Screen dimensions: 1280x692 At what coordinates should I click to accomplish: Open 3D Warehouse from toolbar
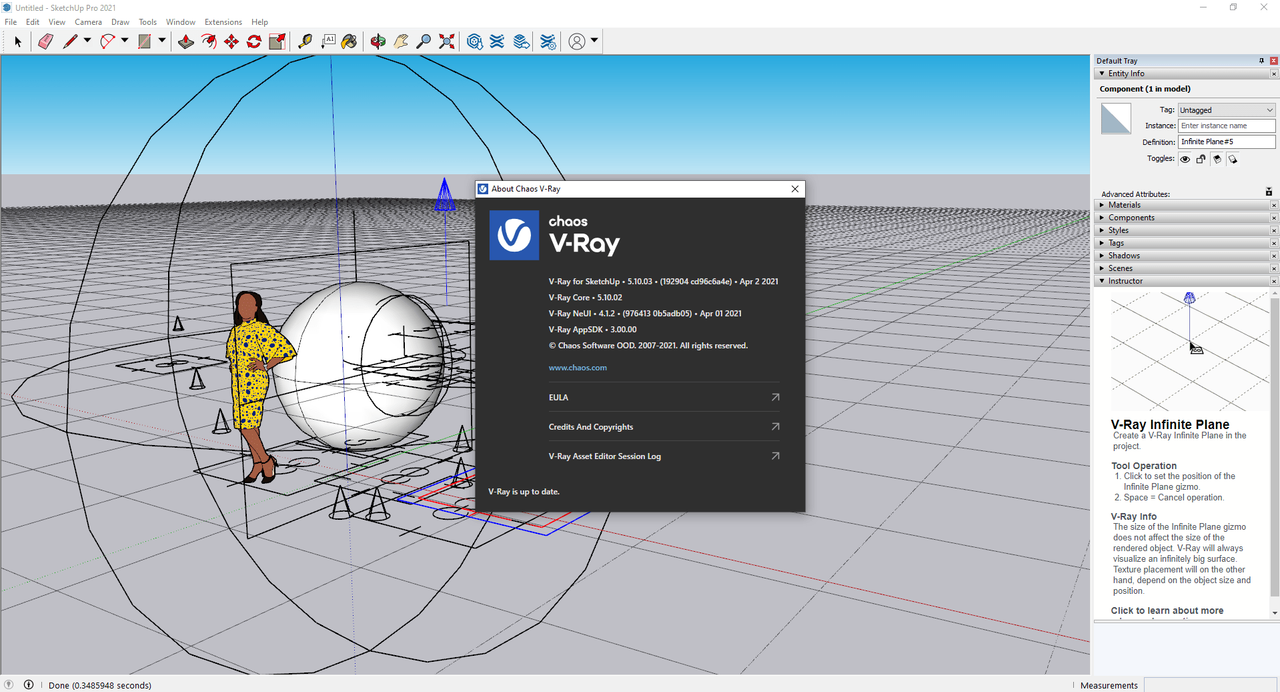pyautogui.click(x=475, y=41)
